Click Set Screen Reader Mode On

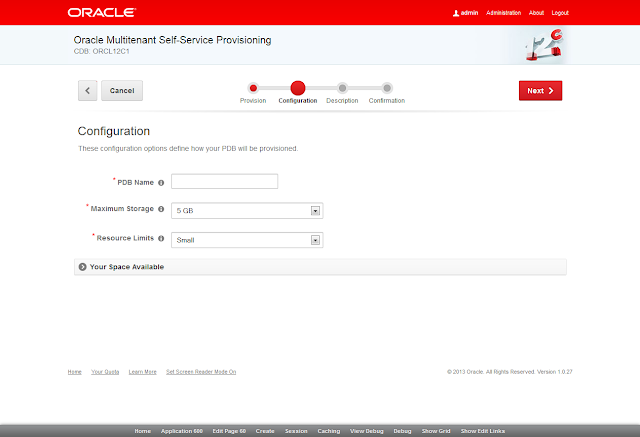pyautogui.click(x=201, y=372)
